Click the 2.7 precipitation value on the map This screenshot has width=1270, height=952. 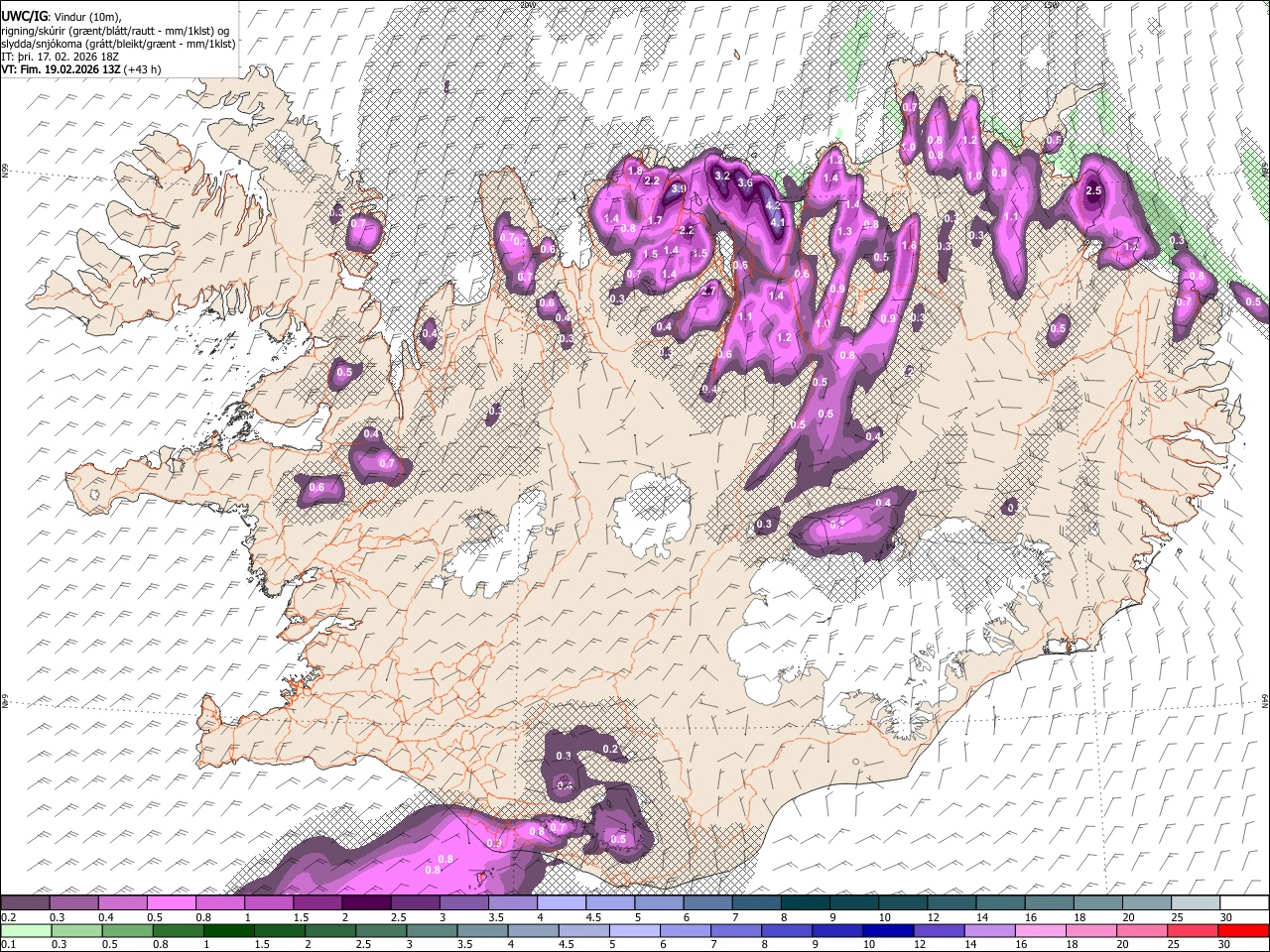click(x=708, y=292)
